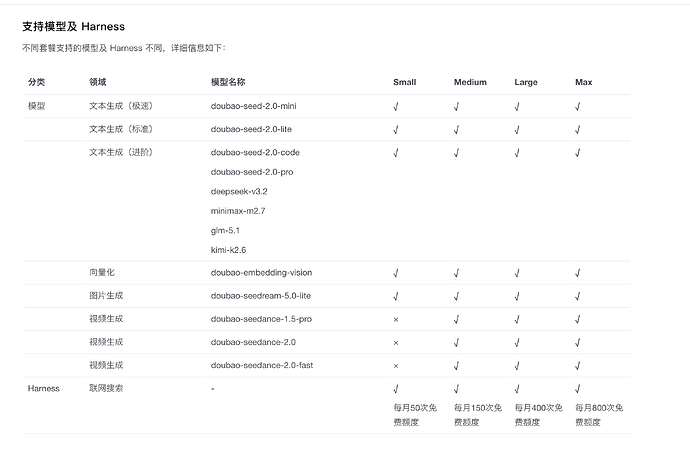Screen dimensions: 690x462
Task: Click the Small column header
Action: point(404,82)
